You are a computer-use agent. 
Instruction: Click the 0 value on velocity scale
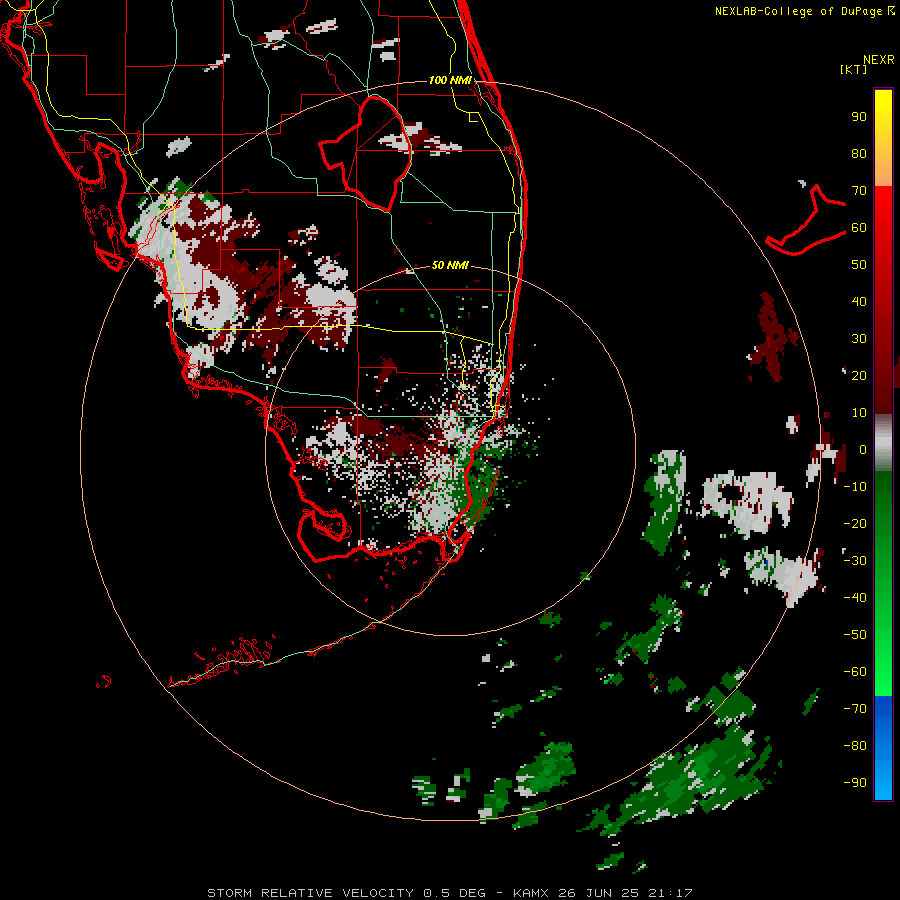click(863, 450)
